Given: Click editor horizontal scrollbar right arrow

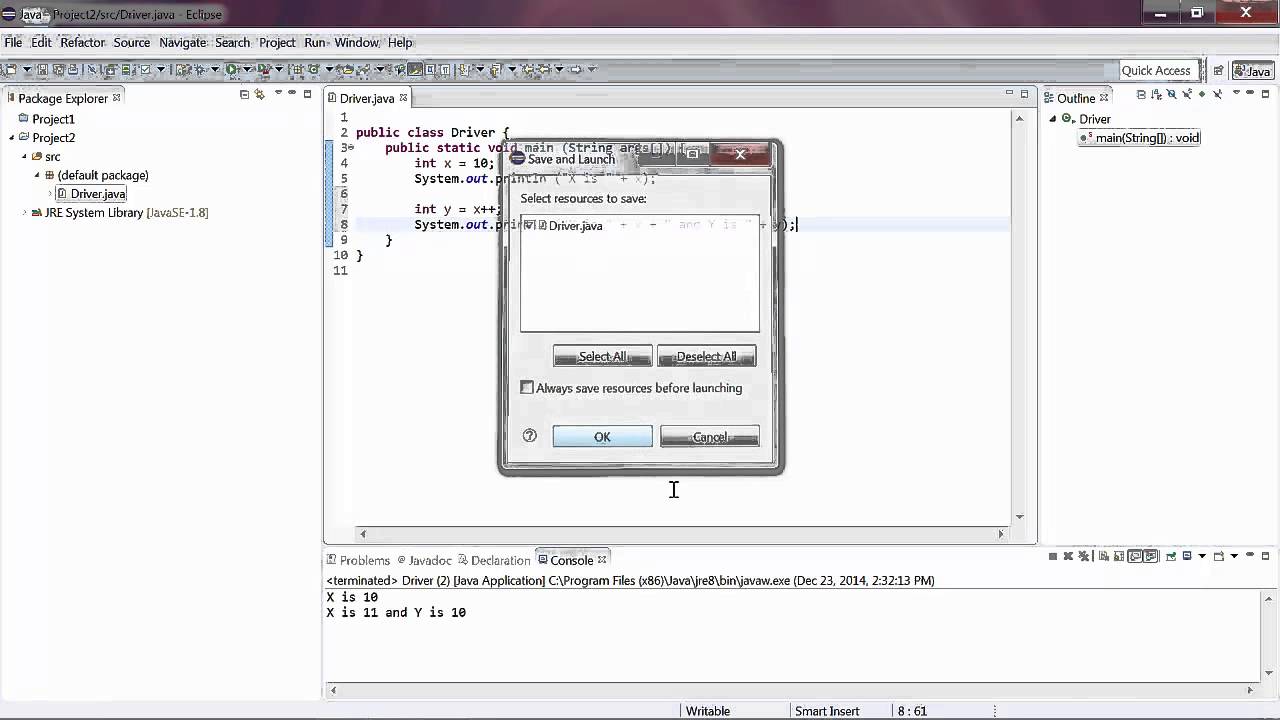Looking at the screenshot, I should point(1001,534).
